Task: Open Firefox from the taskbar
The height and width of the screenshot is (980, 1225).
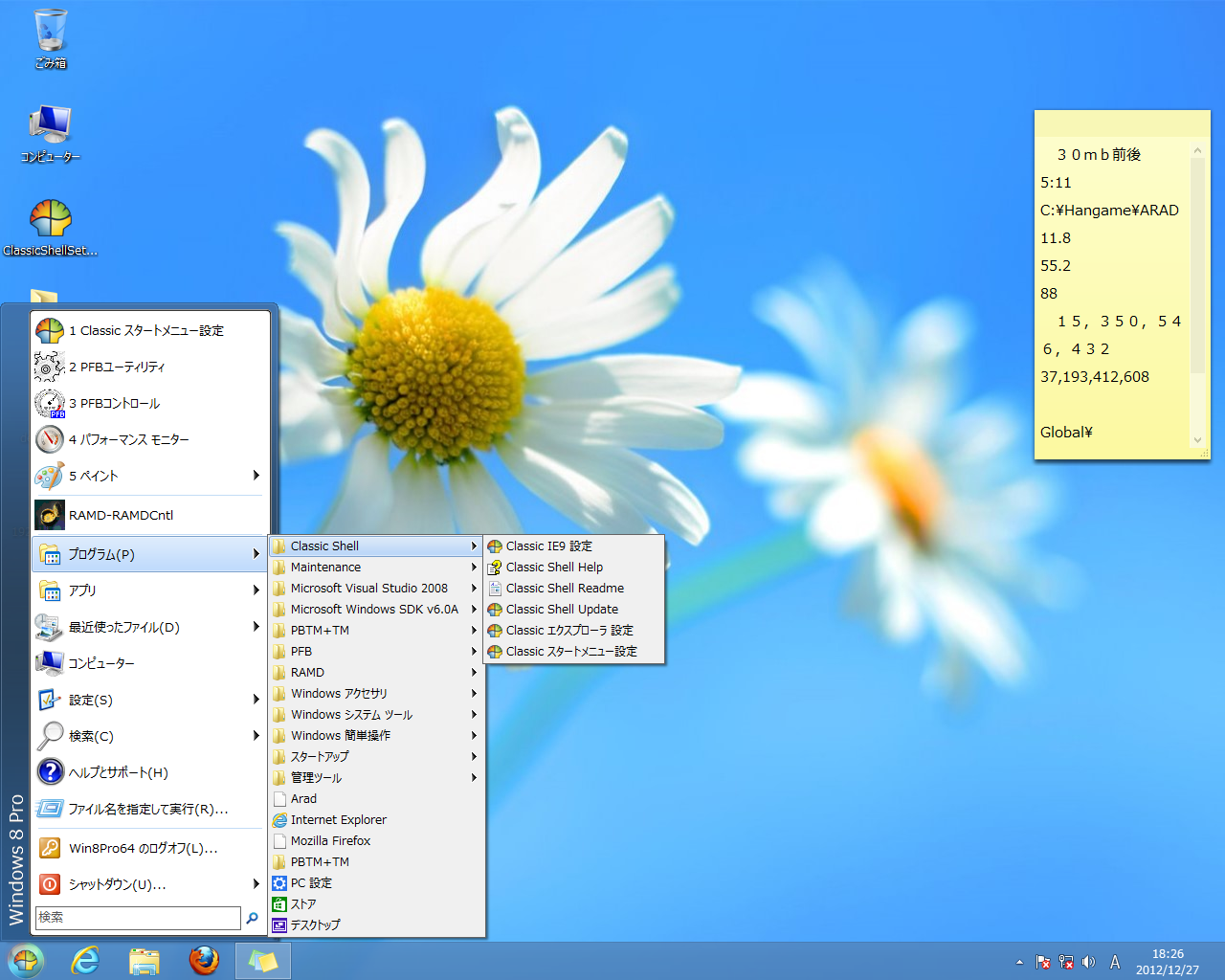Action: (x=203, y=960)
